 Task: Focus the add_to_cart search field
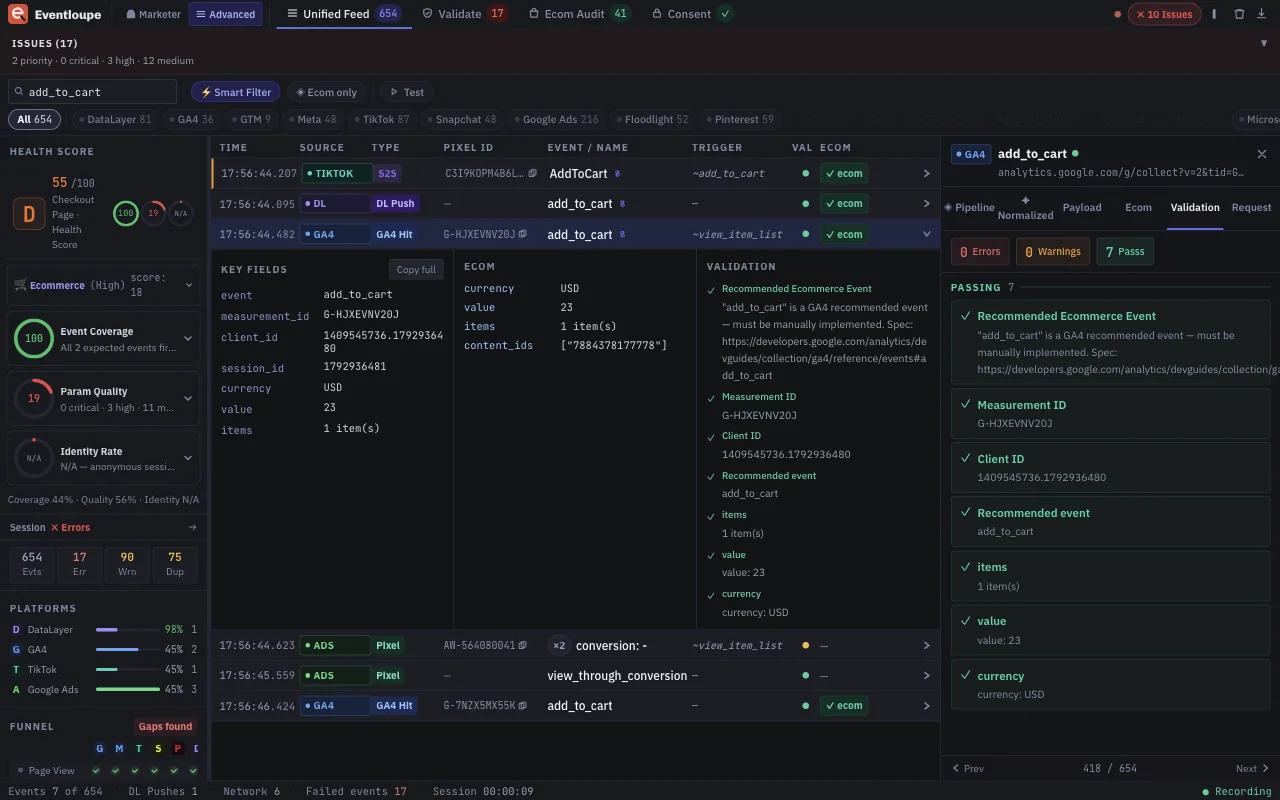tap(92, 92)
